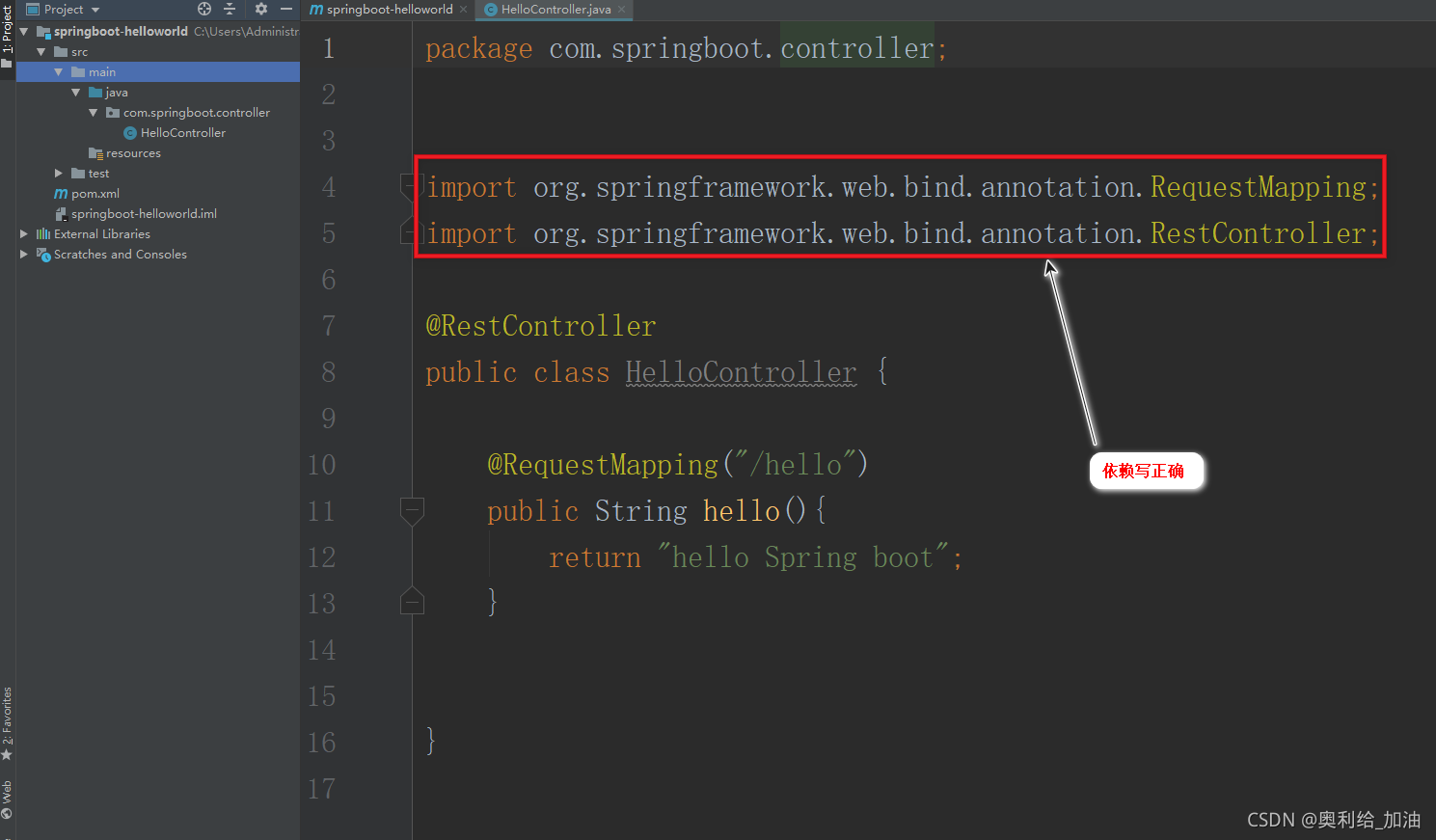Click the External Libraries bar-chart icon
1436x840 pixels.
click(43, 234)
